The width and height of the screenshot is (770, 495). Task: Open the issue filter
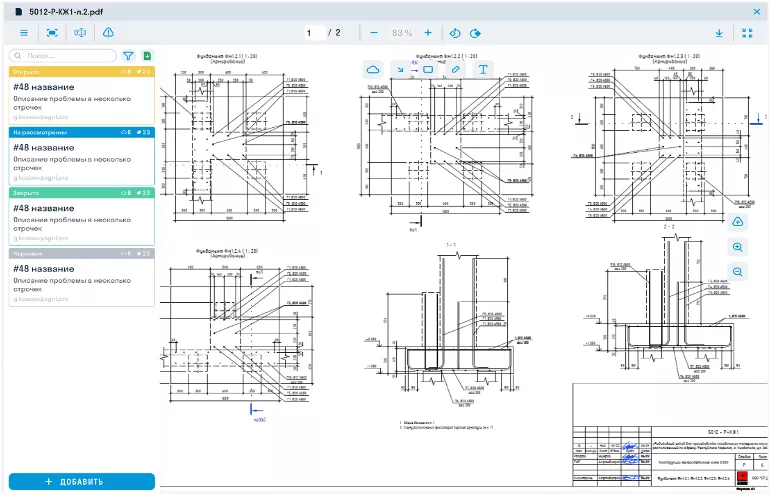point(129,56)
